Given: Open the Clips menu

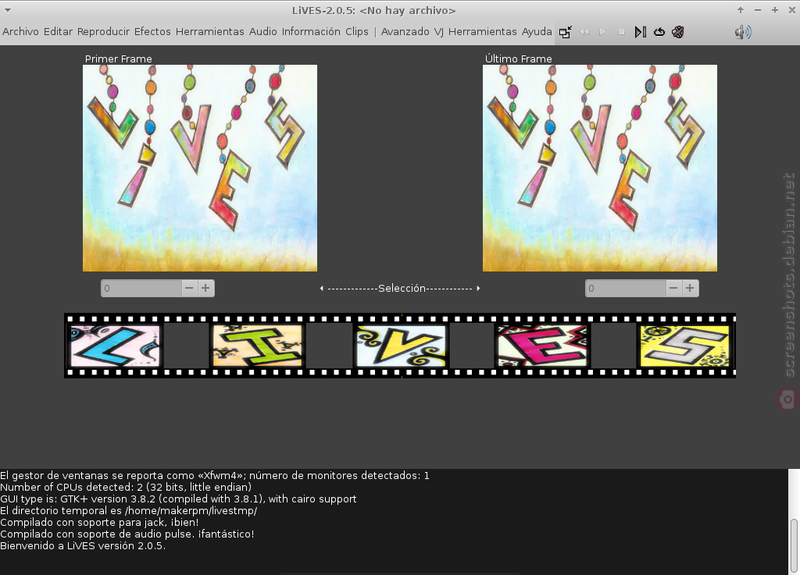Looking at the screenshot, I should click(357, 32).
